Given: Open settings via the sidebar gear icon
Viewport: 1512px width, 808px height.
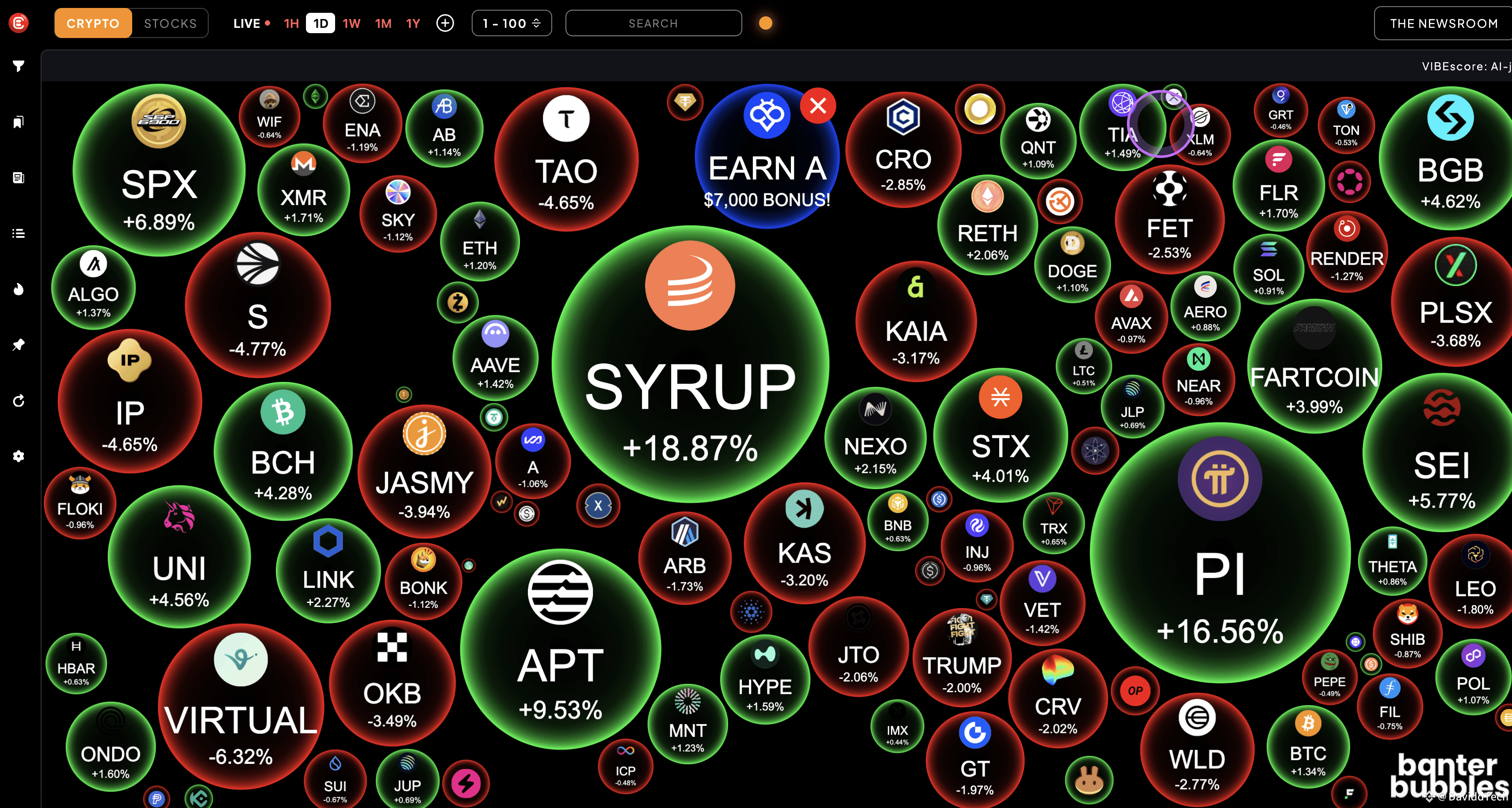Looking at the screenshot, I should (x=19, y=456).
